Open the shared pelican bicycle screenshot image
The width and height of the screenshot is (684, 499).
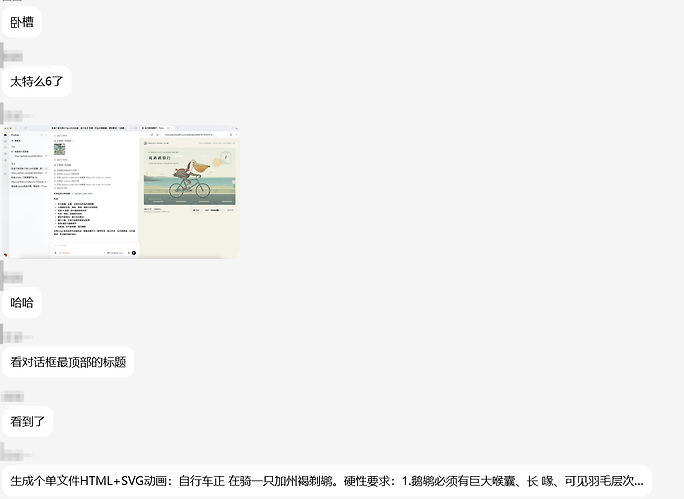coord(121,192)
